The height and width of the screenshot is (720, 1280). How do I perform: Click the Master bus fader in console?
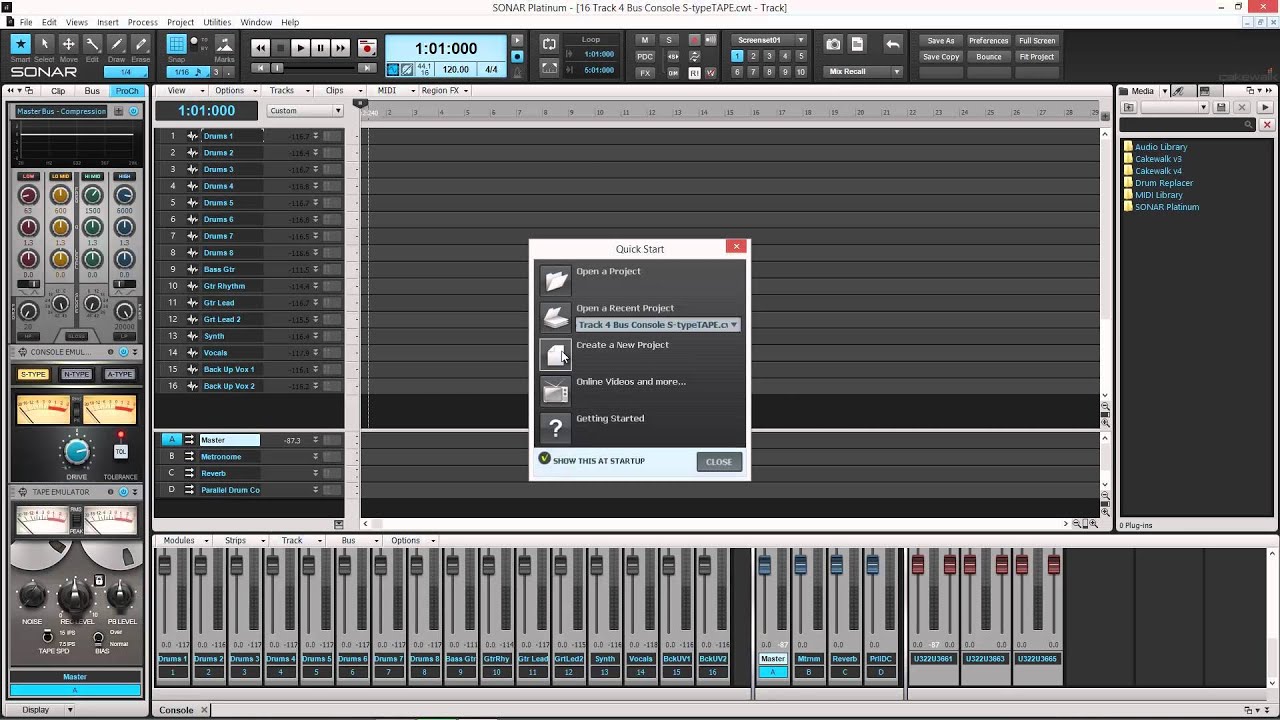click(764, 566)
